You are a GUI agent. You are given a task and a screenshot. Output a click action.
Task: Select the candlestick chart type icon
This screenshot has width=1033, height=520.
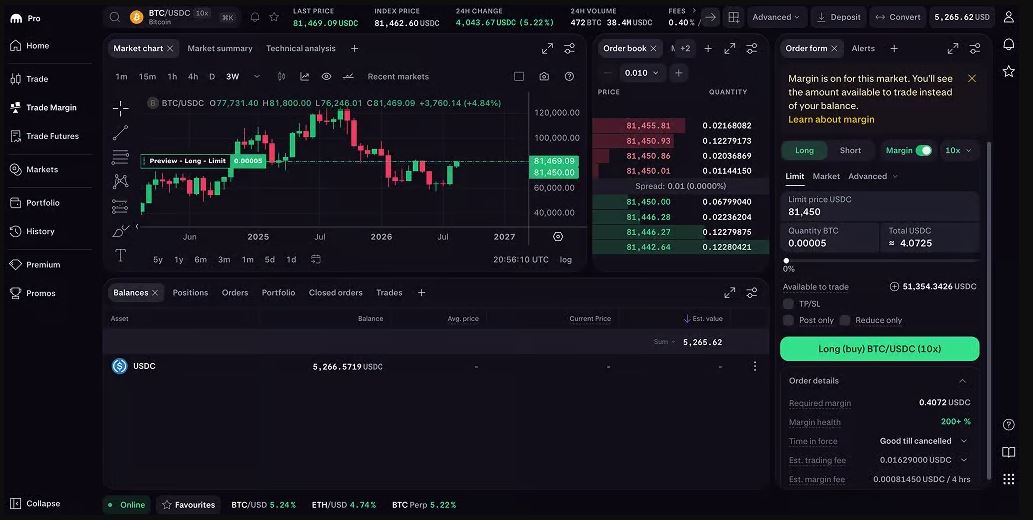coord(281,76)
